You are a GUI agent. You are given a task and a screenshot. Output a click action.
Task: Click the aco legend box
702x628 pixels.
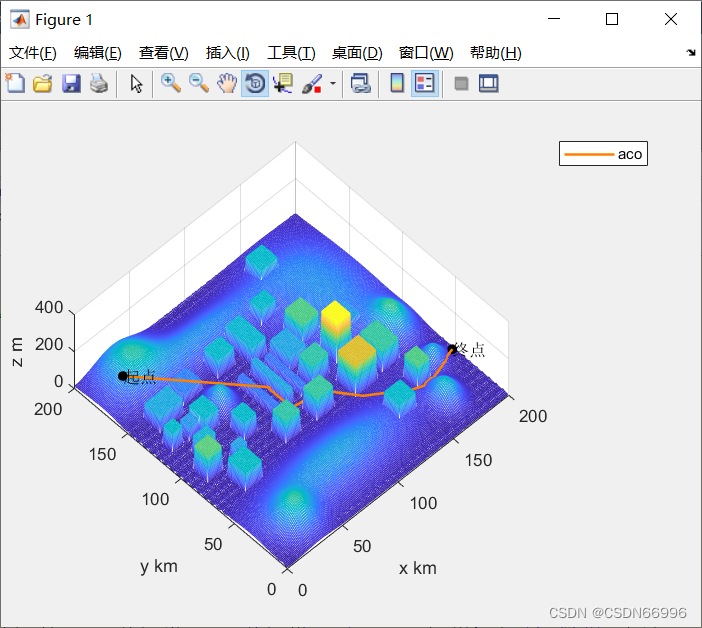[603, 154]
